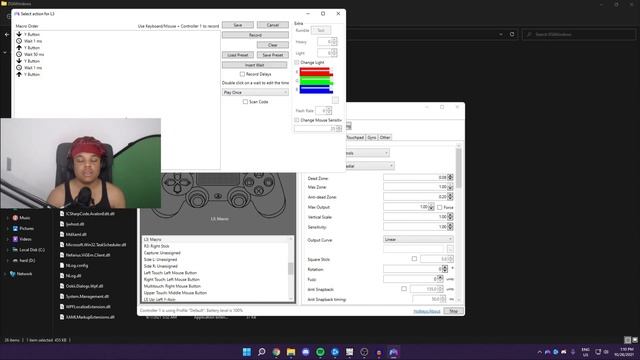Click Local Disk (C:) drive icon in sidebar
Image resolution: width=640 pixels, height=360 pixels.
point(15,250)
